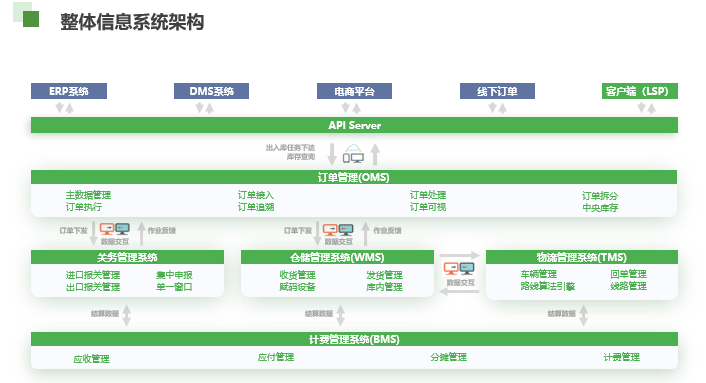Click the 计费管理系统(BMS) header bar
The width and height of the screenshot is (706, 383).
click(x=354, y=339)
